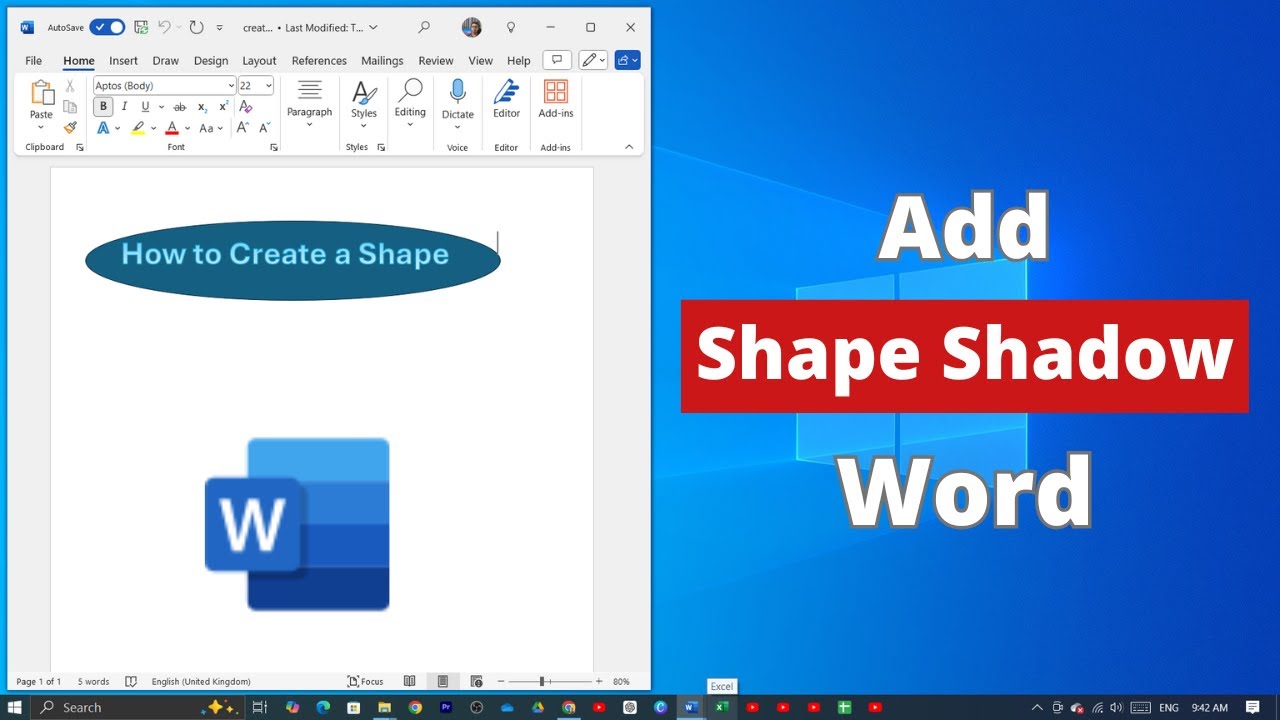Select the Format Painter brush
The width and height of the screenshot is (1280, 720).
click(70, 127)
